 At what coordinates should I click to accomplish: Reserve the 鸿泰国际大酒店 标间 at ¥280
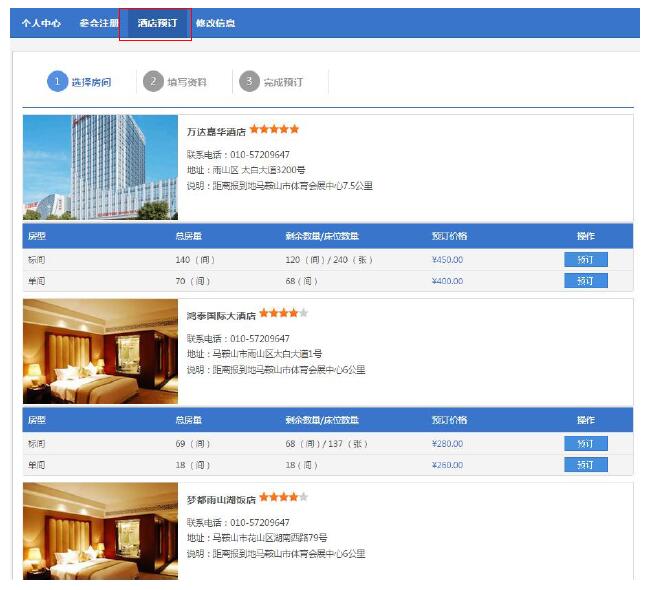(x=585, y=444)
